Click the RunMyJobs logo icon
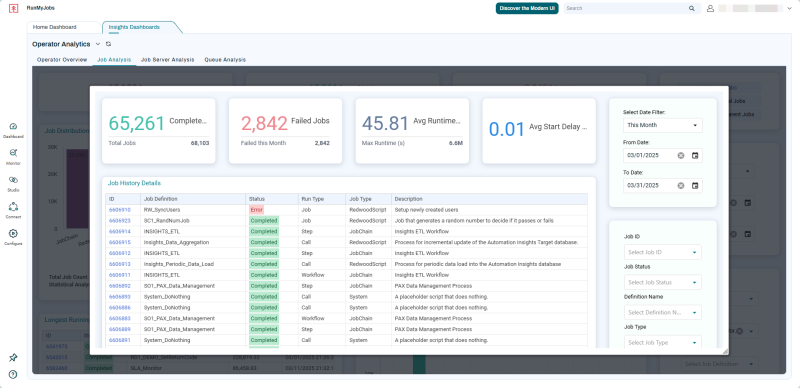The width and height of the screenshot is (800, 388). point(14,9)
